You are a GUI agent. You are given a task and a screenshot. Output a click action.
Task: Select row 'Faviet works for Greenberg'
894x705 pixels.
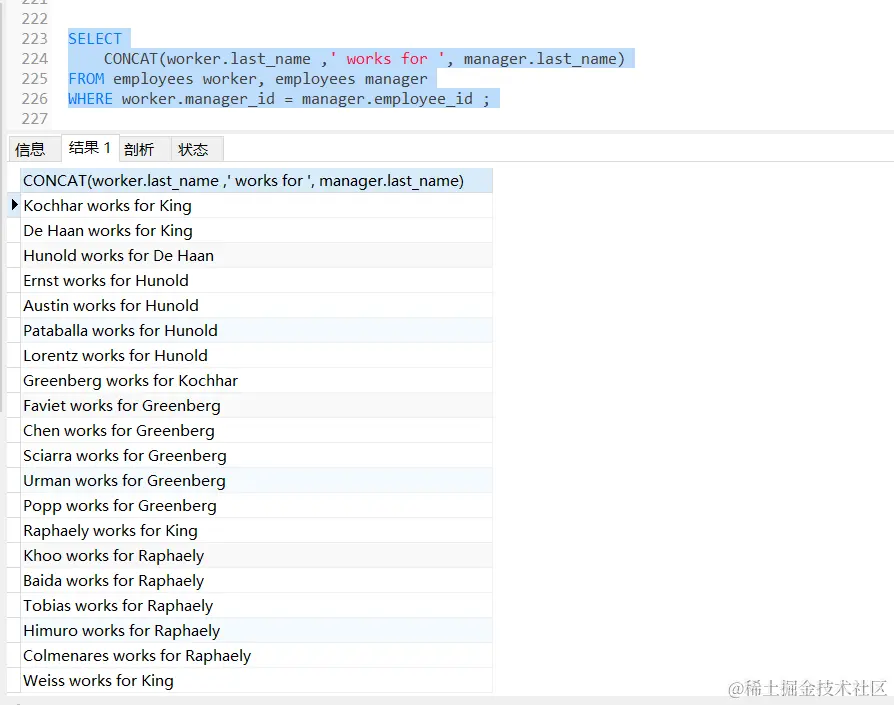[x=256, y=406]
